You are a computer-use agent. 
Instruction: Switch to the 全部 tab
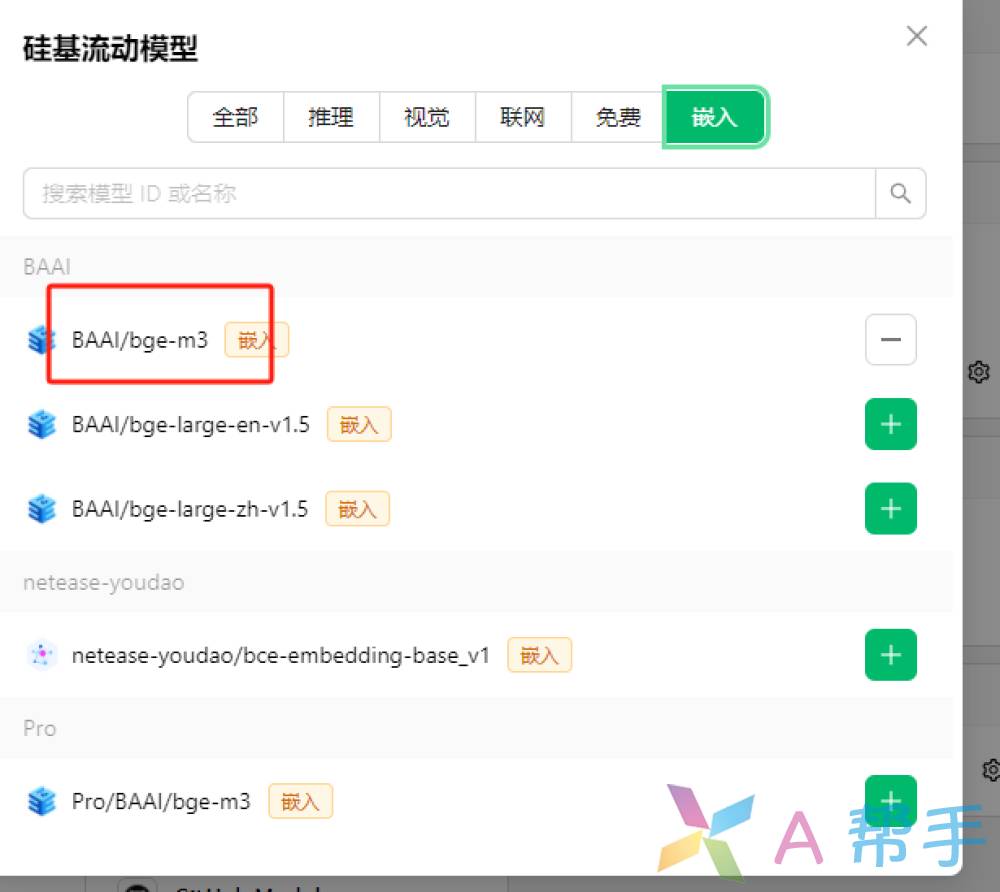(x=235, y=117)
